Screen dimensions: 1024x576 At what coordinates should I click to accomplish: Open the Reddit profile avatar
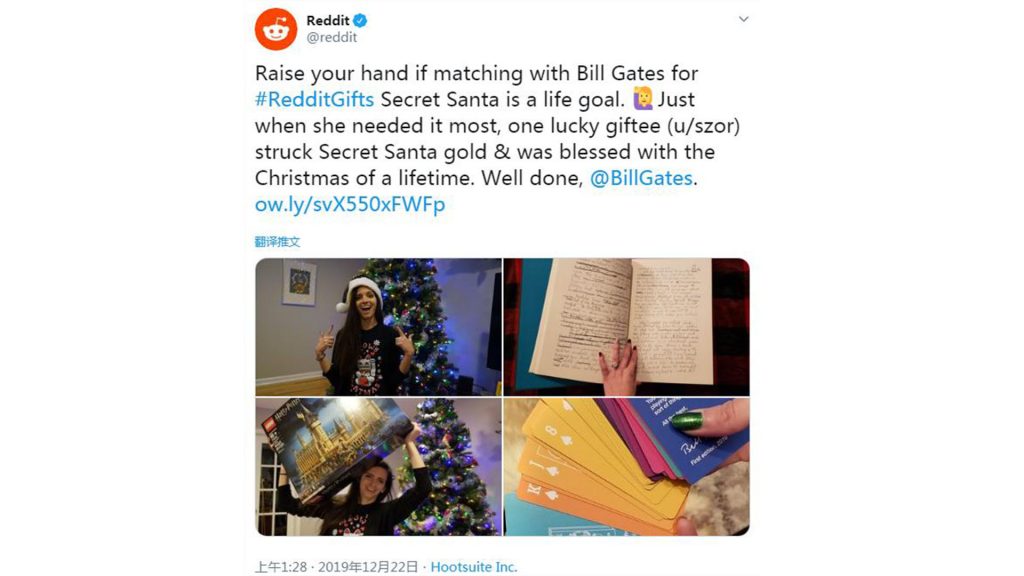point(276,29)
